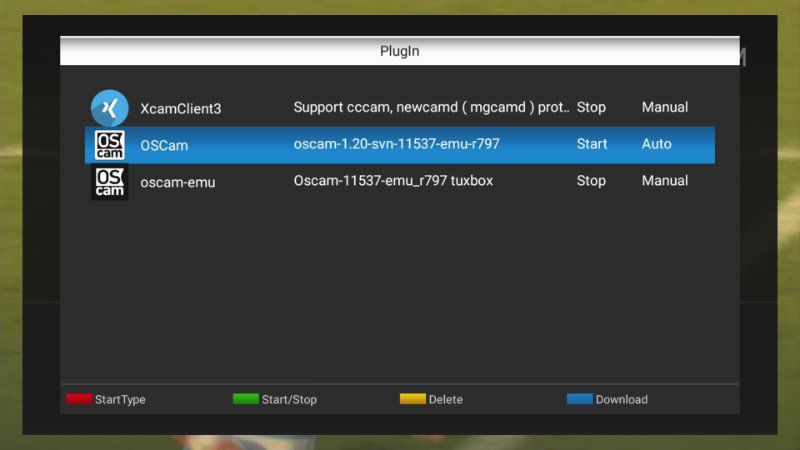Select the oscam-emu list entry name
The image size is (800, 450).
pyautogui.click(x=177, y=182)
